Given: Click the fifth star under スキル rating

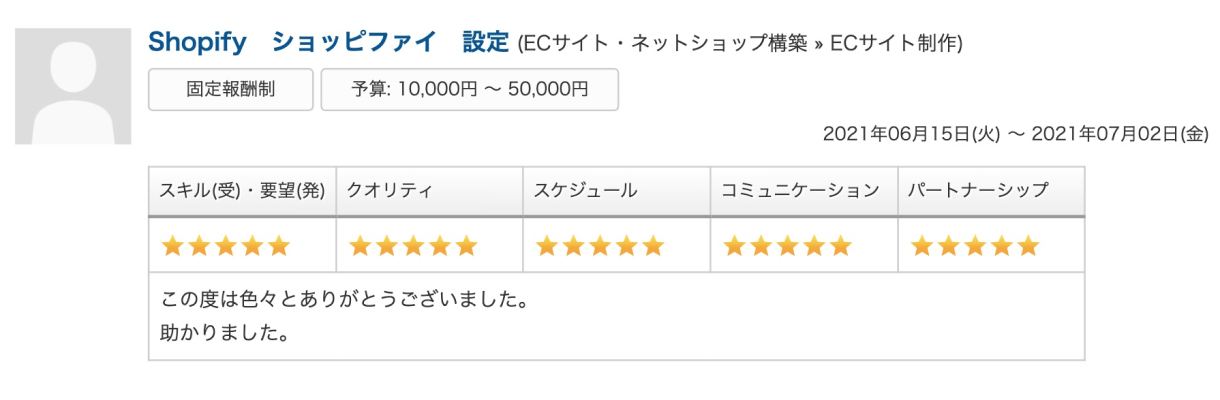Looking at the screenshot, I should [x=279, y=245].
